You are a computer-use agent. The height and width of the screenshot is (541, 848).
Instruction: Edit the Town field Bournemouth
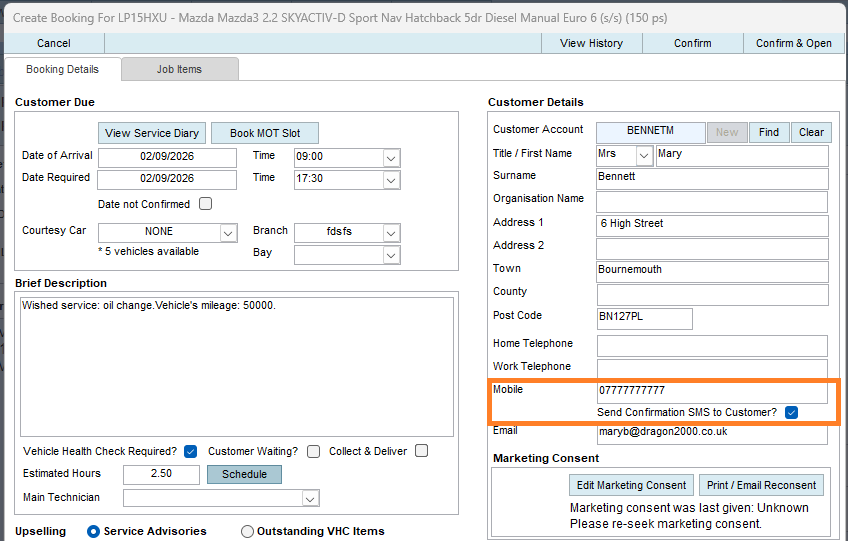(712, 272)
